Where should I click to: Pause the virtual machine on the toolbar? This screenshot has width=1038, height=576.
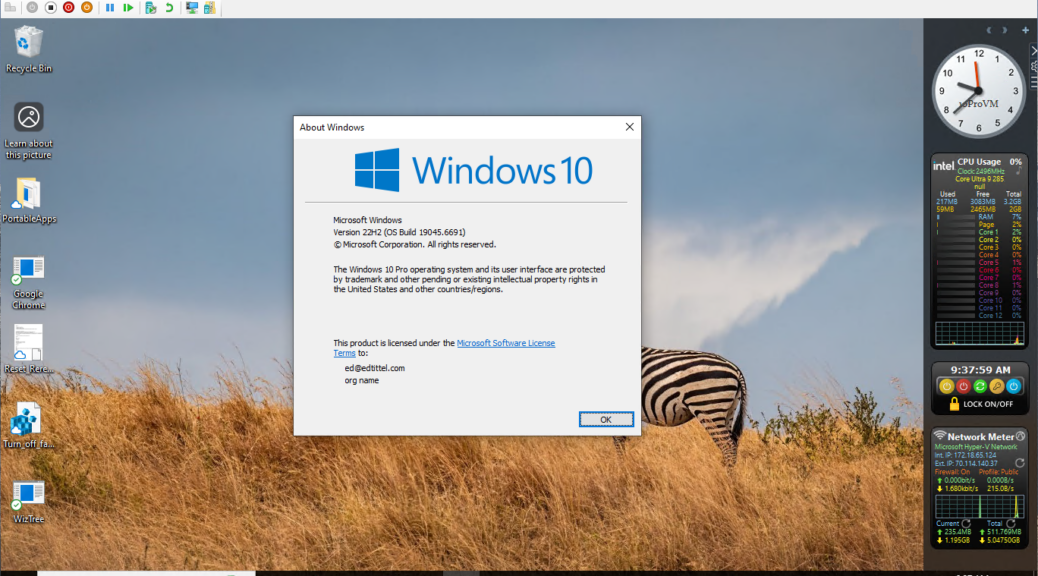tap(110, 7)
